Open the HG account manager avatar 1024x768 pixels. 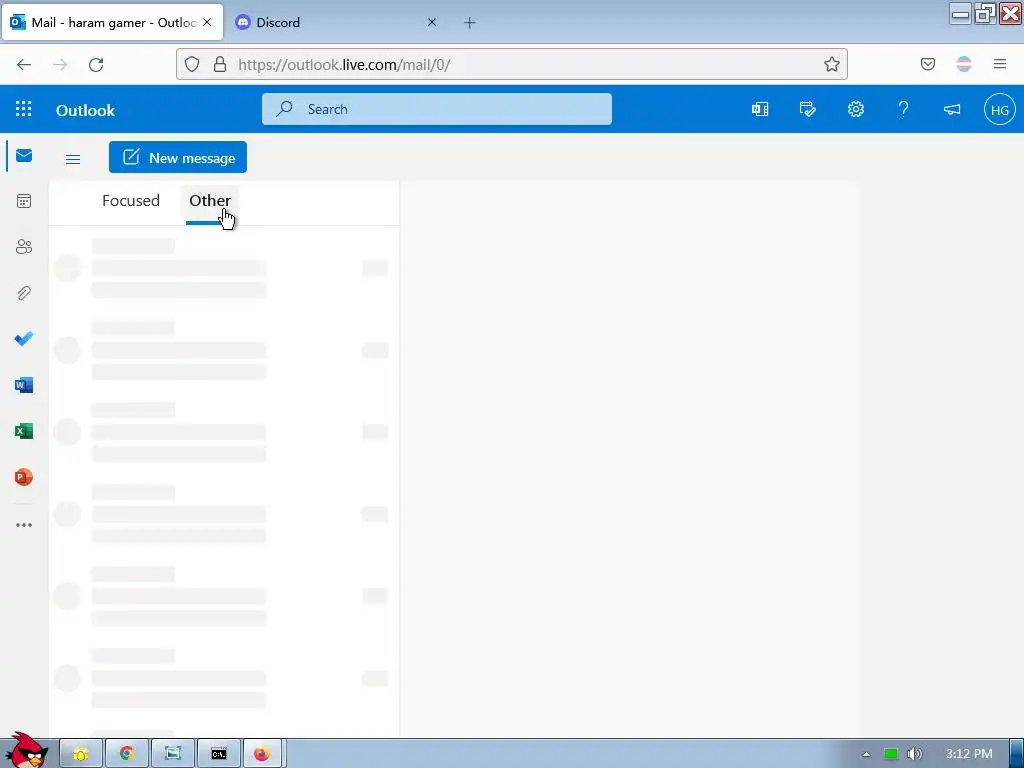pos(999,110)
